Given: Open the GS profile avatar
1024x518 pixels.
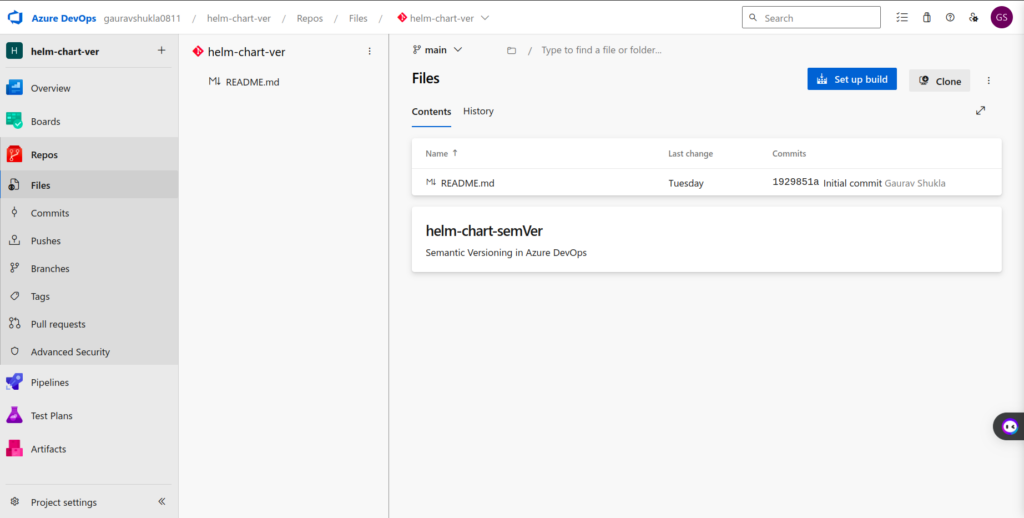Looking at the screenshot, I should point(1001,18).
